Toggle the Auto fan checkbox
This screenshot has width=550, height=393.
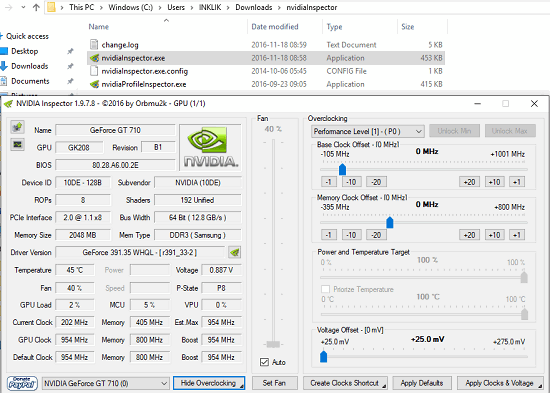click(264, 362)
